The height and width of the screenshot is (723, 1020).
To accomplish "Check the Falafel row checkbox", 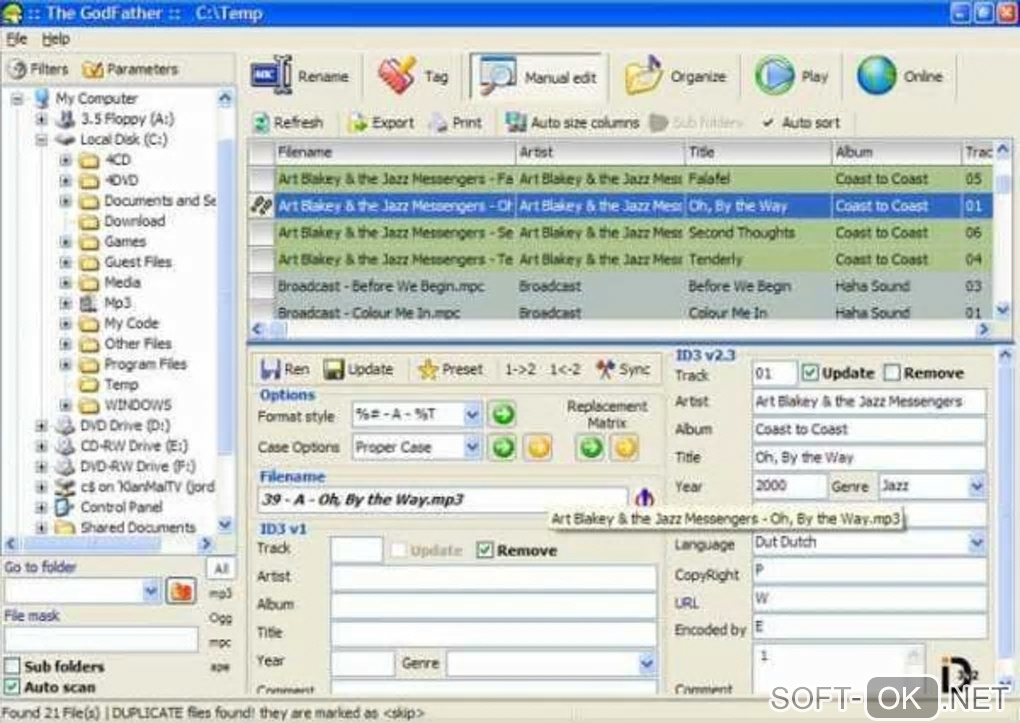I will click(x=262, y=179).
